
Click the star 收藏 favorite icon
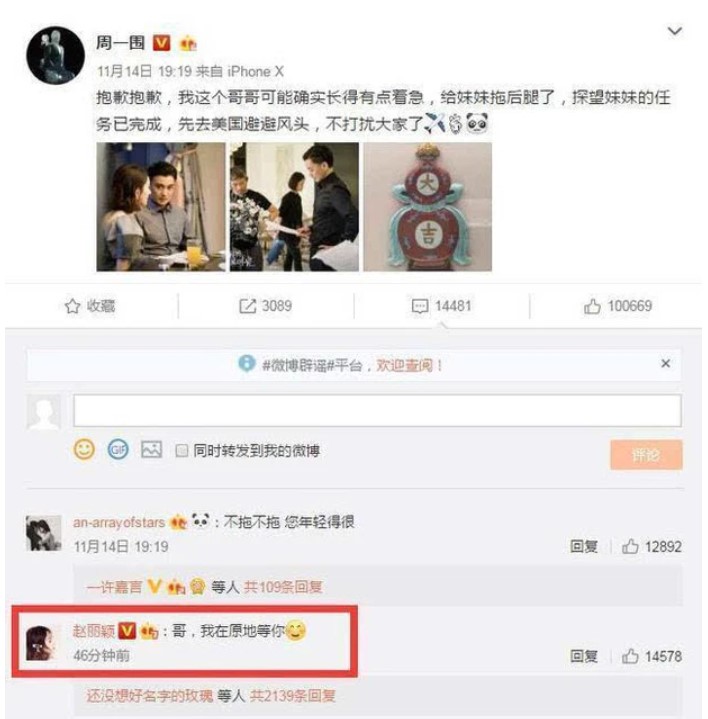72,306
